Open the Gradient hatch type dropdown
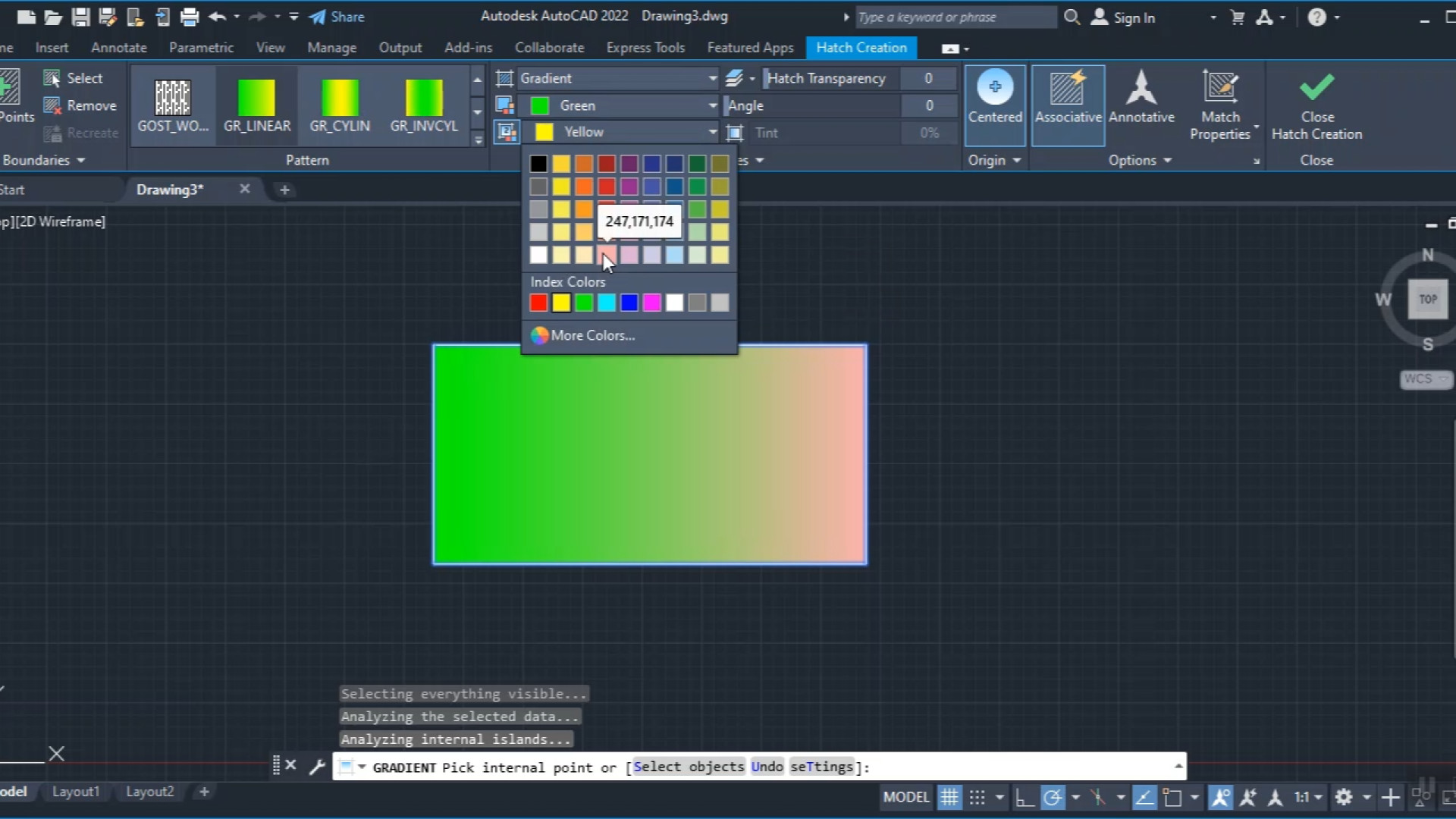 (x=712, y=78)
